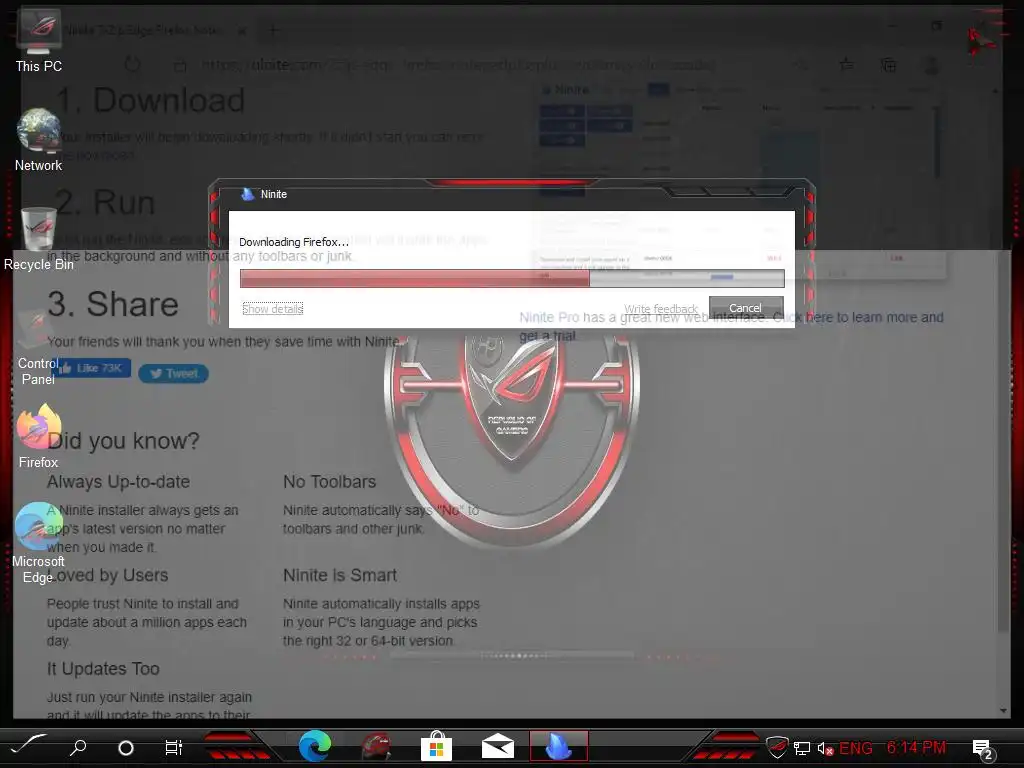This screenshot has height=768, width=1024.
Task: Open the Start menu button
Action: (x=28, y=746)
